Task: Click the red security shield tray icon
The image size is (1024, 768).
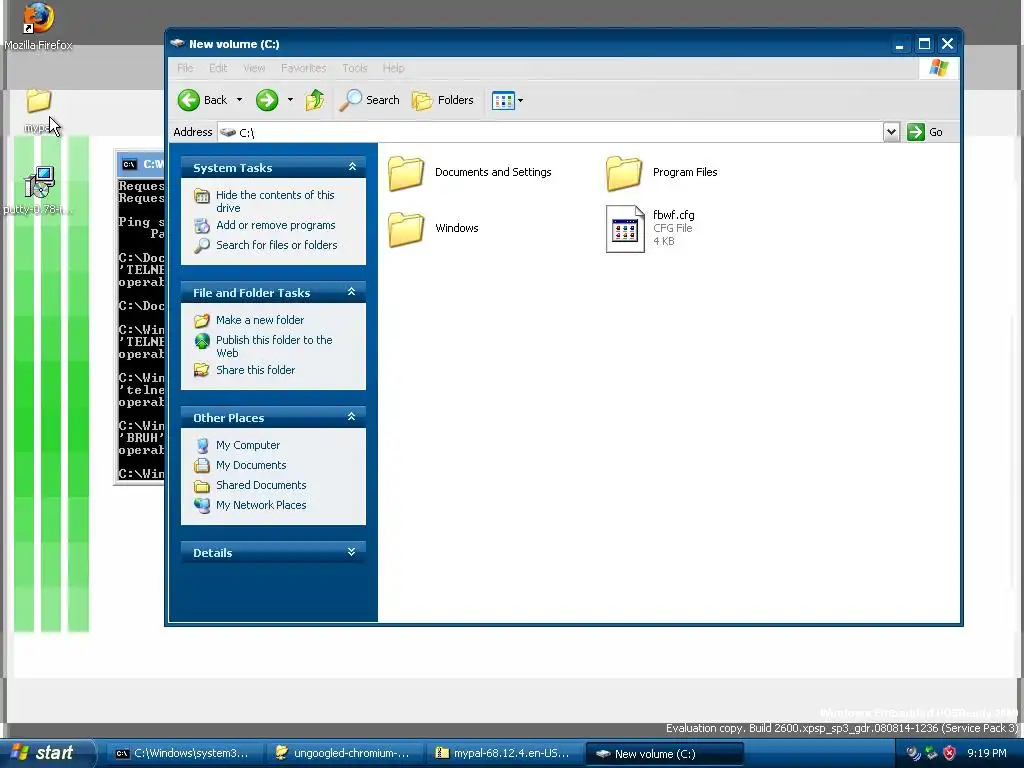Action: [x=950, y=753]
